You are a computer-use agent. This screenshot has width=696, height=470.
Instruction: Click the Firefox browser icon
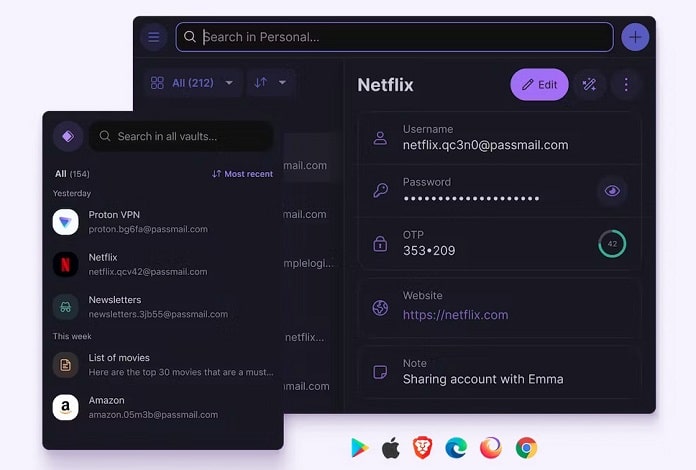pos(490,447)
